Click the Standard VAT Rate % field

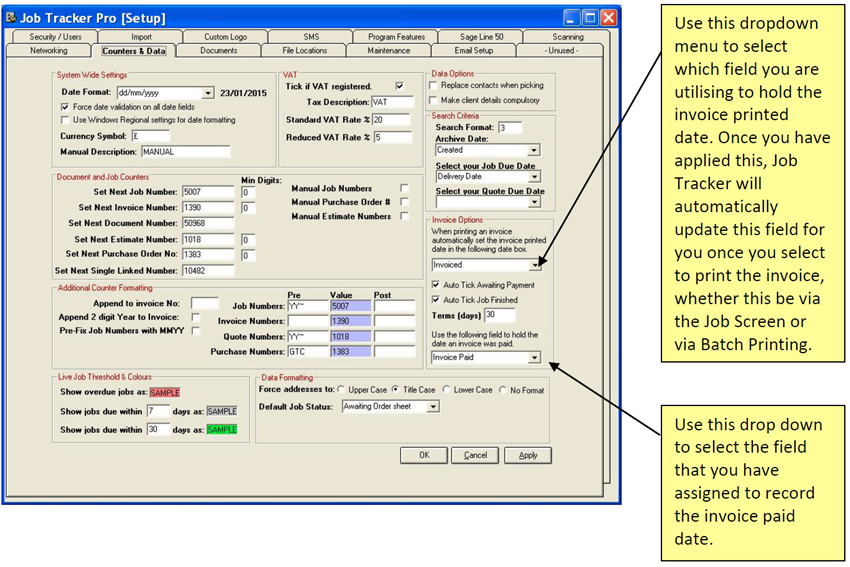[391, 120]
